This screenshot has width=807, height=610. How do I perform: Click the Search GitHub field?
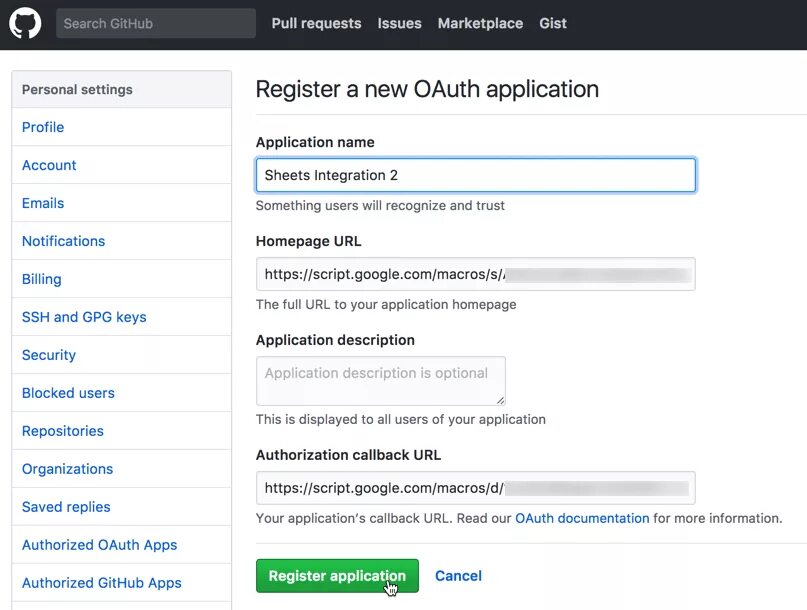point(155,23)
